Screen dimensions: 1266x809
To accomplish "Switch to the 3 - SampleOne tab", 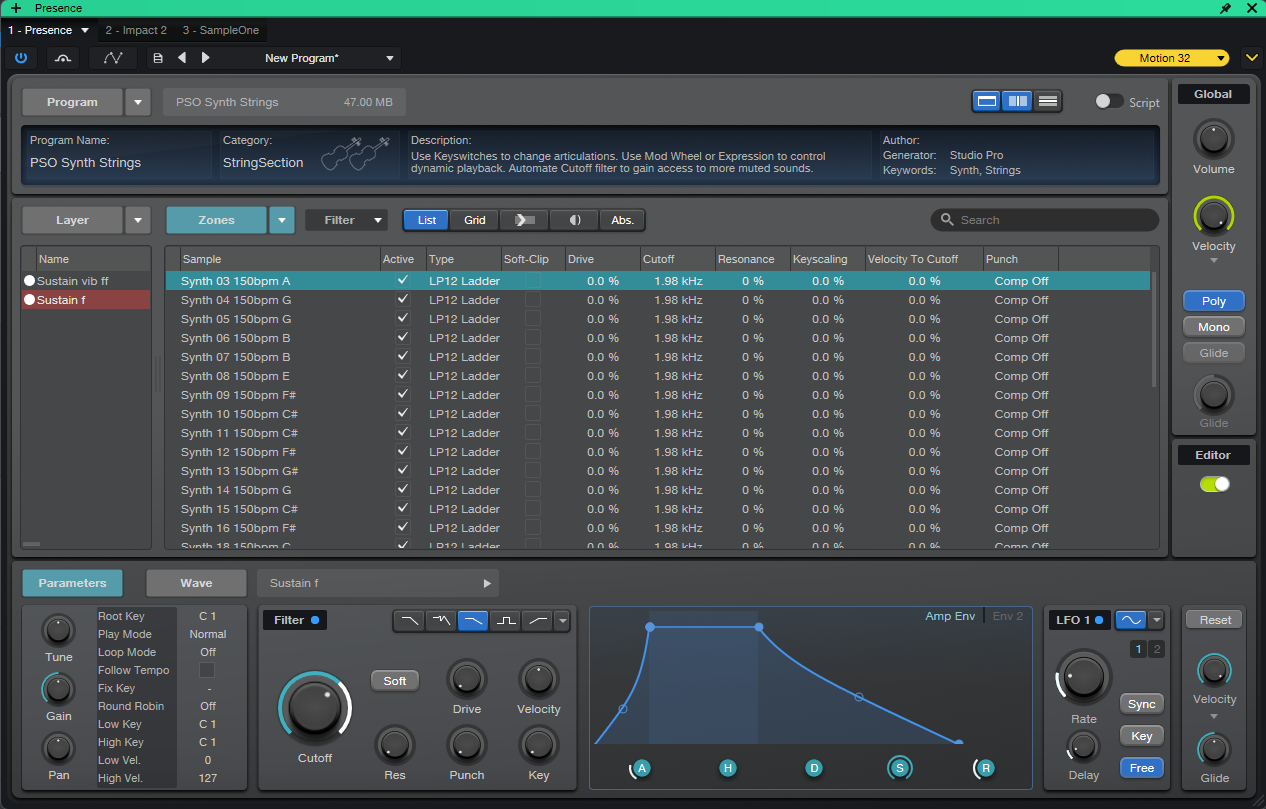I will (x=221, y=31).
